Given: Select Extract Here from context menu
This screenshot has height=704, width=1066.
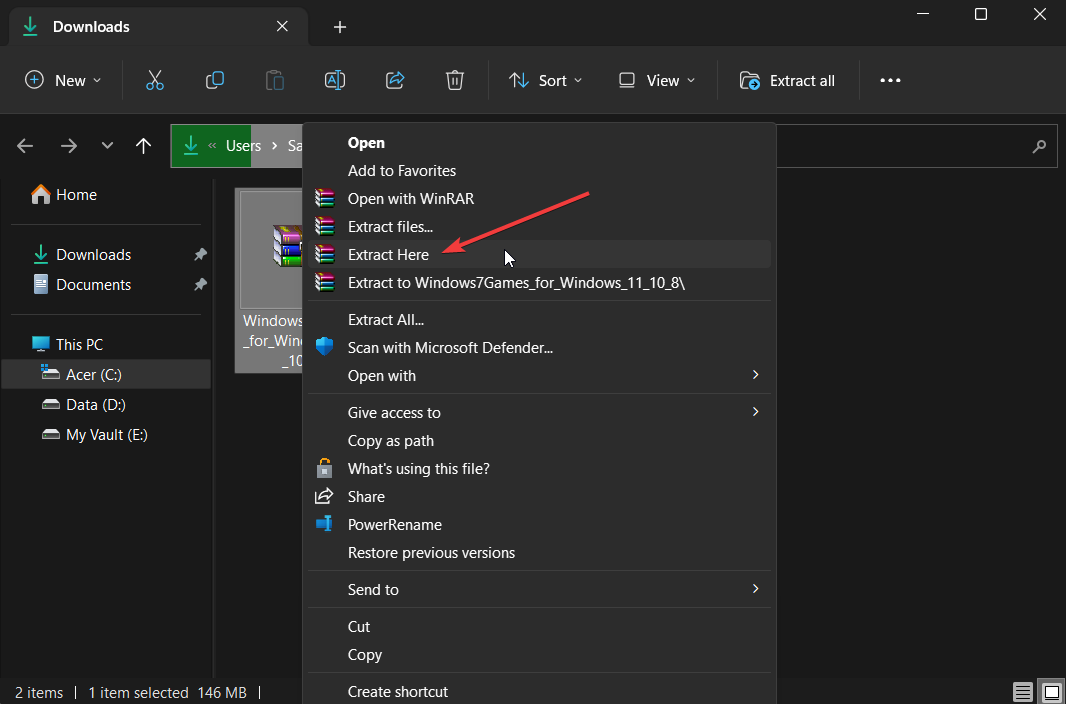Looking at the screenshot, I should [388, 255].
